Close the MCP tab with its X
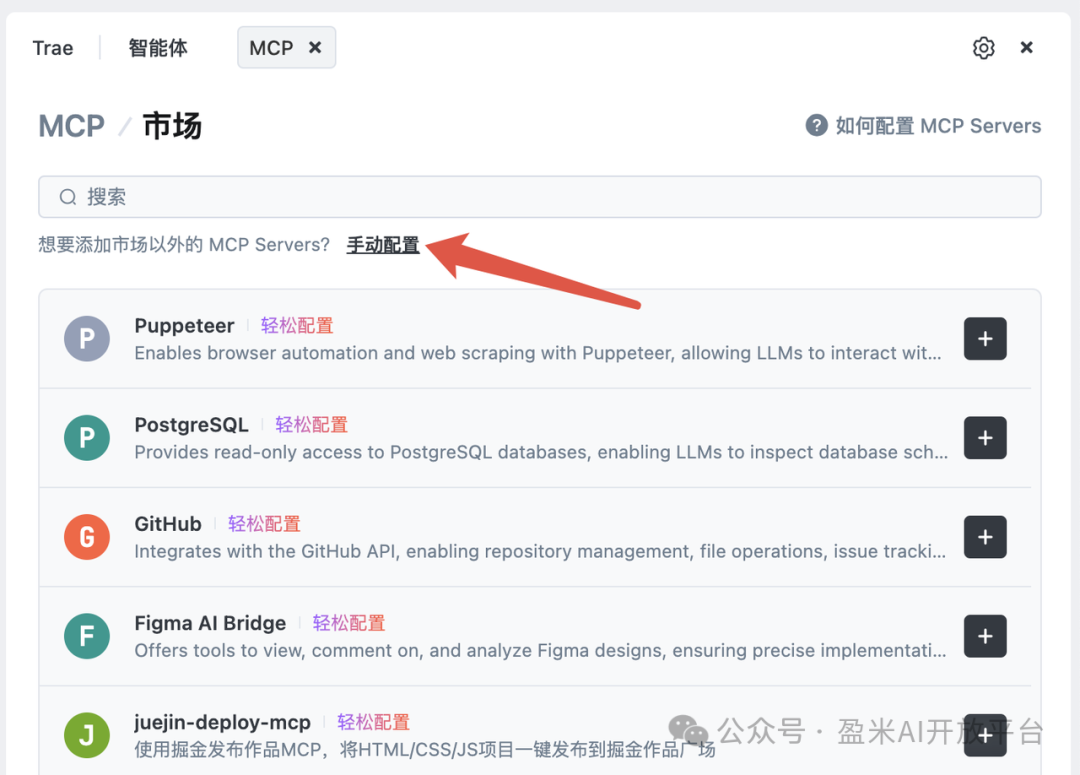This screenshot has height=775, width=1080. coord(315,48)
